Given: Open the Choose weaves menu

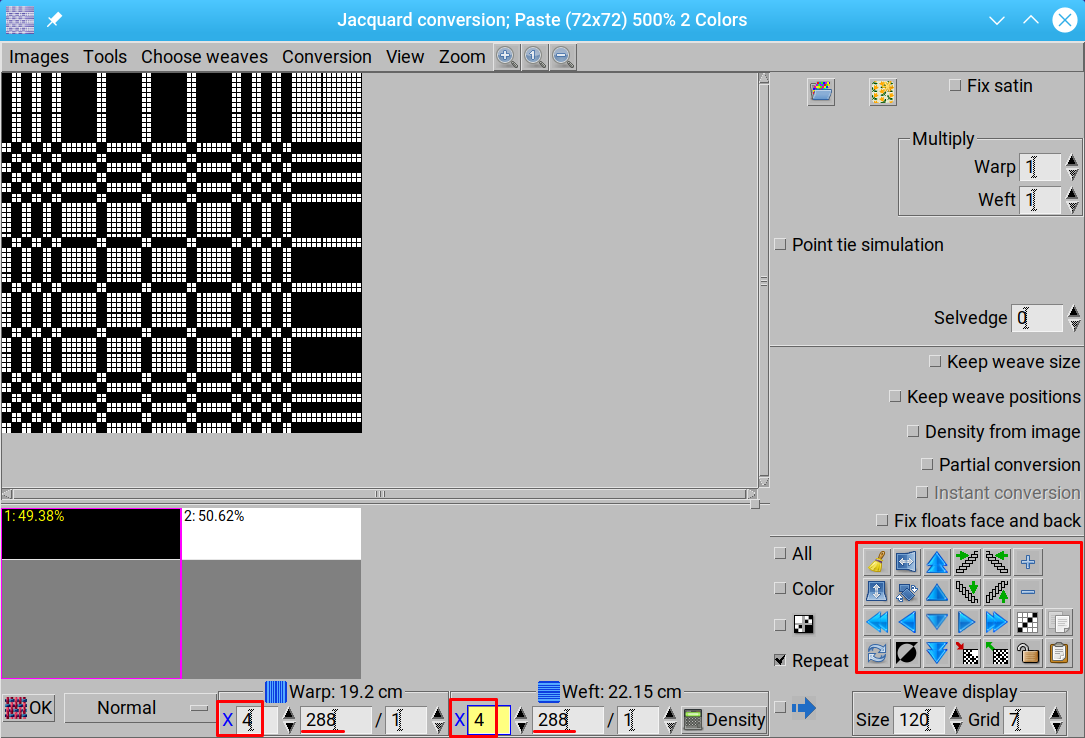Looking at the screenshot, I should pyautogui.click(x=204, y=57).
